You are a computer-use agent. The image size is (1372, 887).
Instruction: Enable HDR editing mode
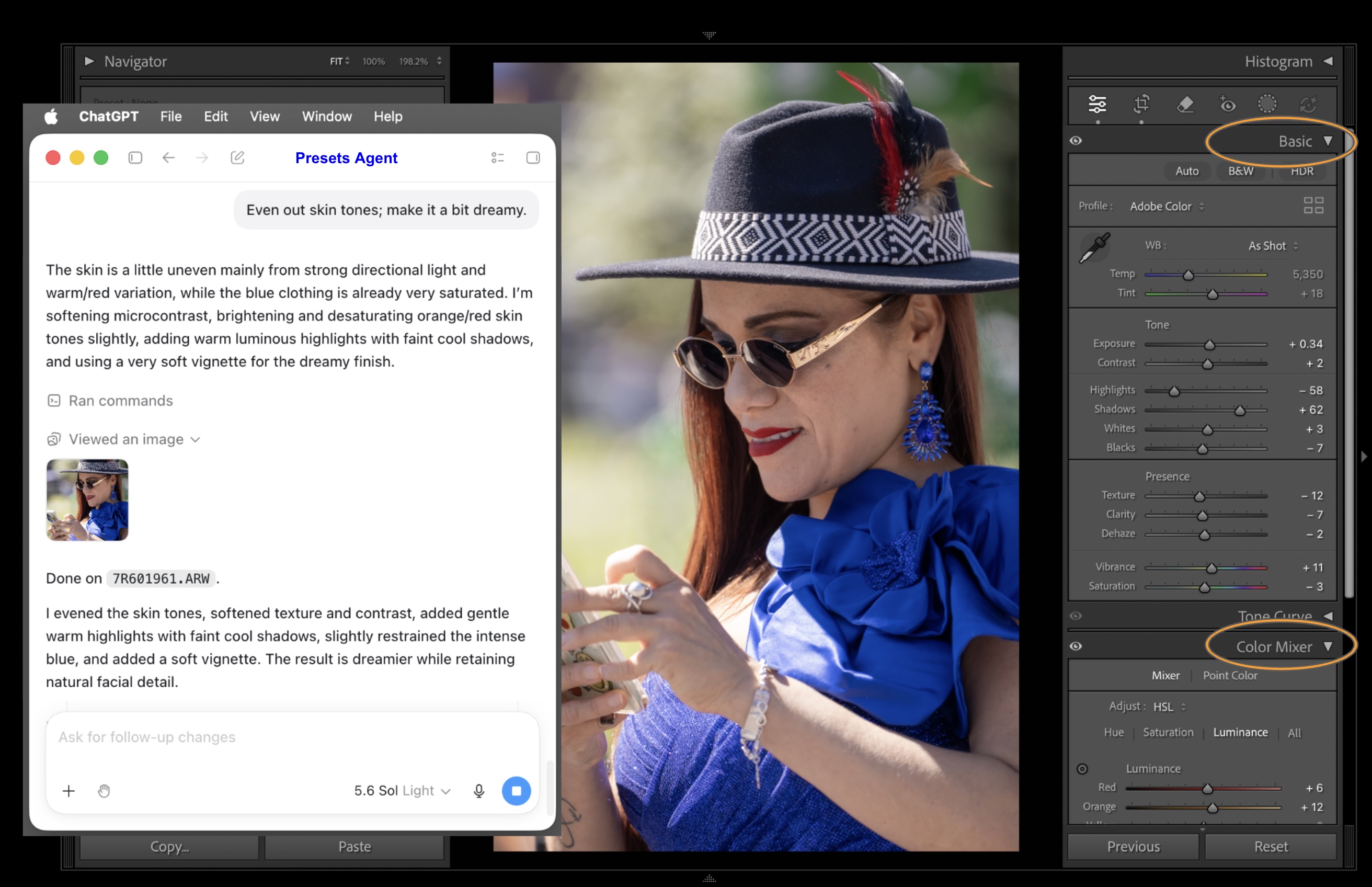pos(1302,171)
